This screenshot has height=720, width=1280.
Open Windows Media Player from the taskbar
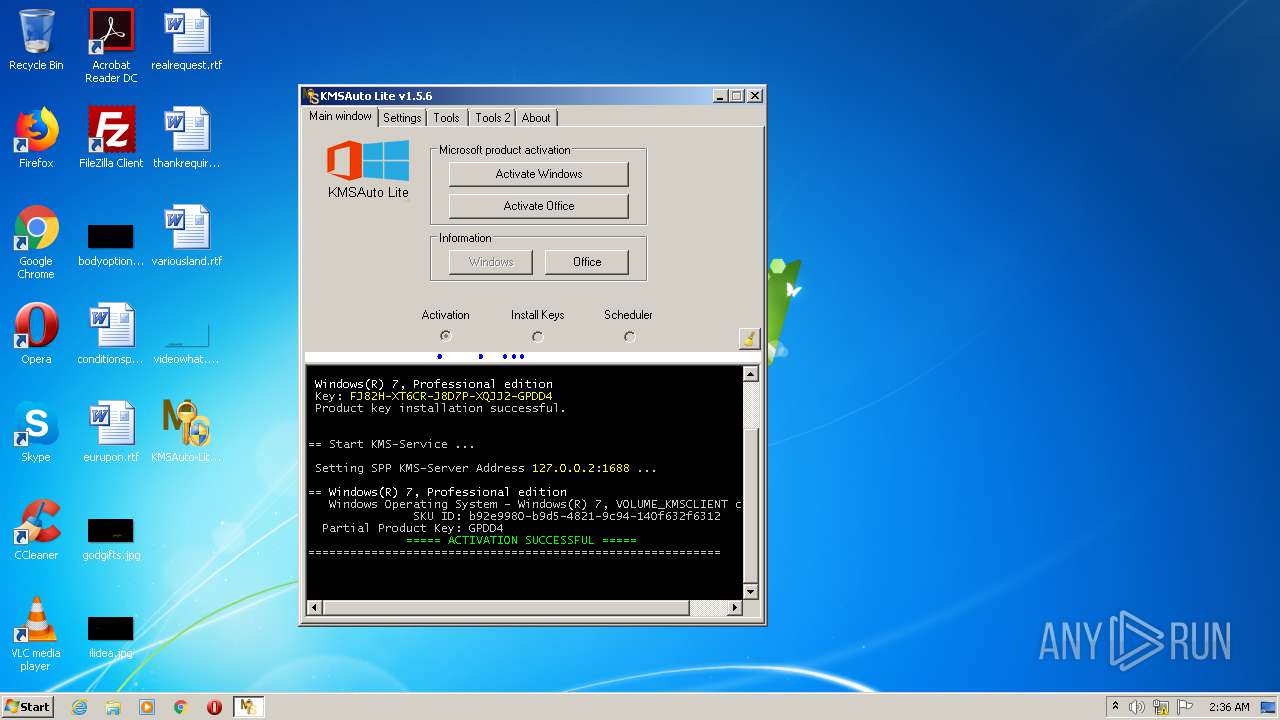147,707
